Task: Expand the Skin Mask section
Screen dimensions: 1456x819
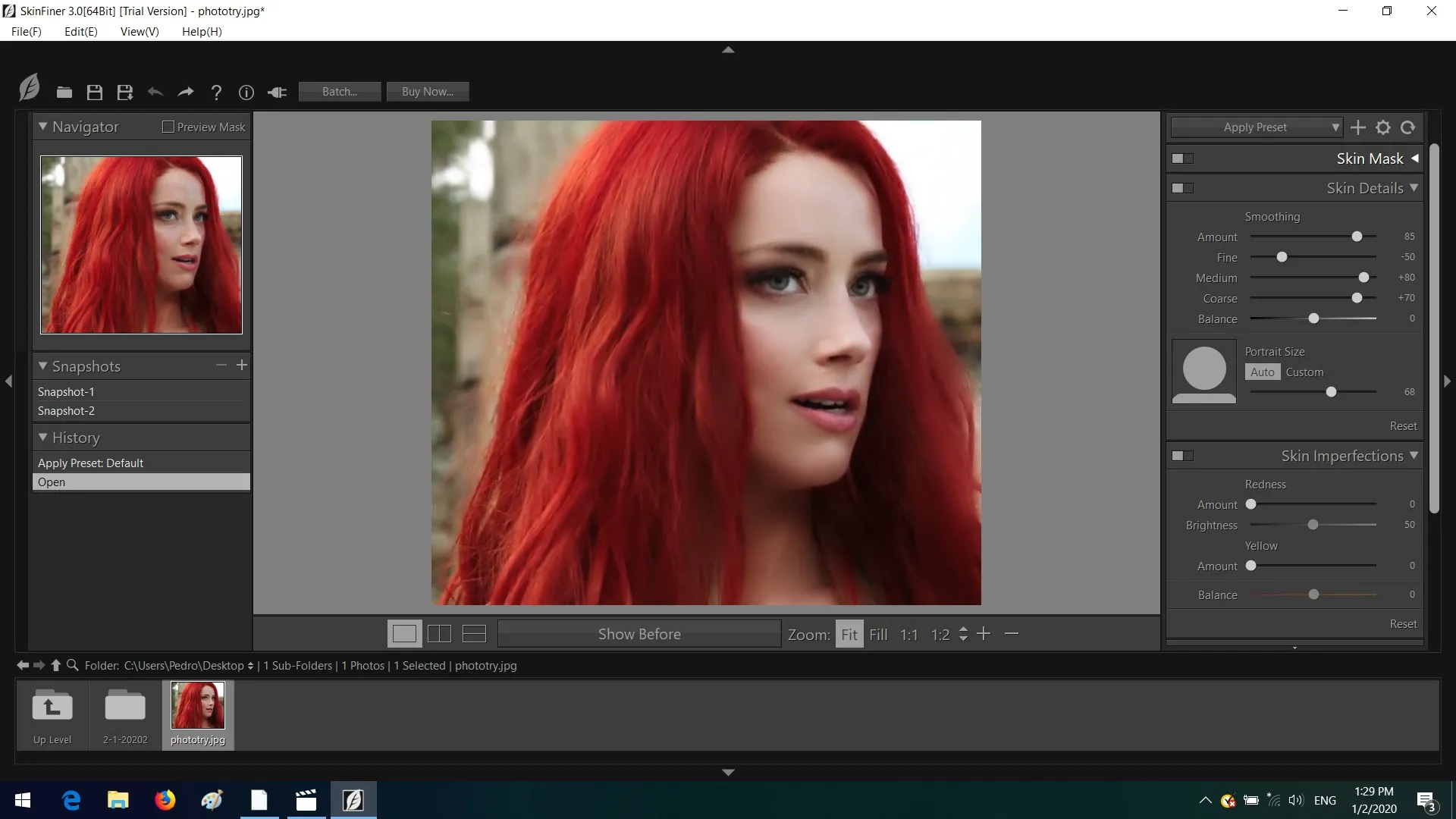Action: coord(1415,158)
